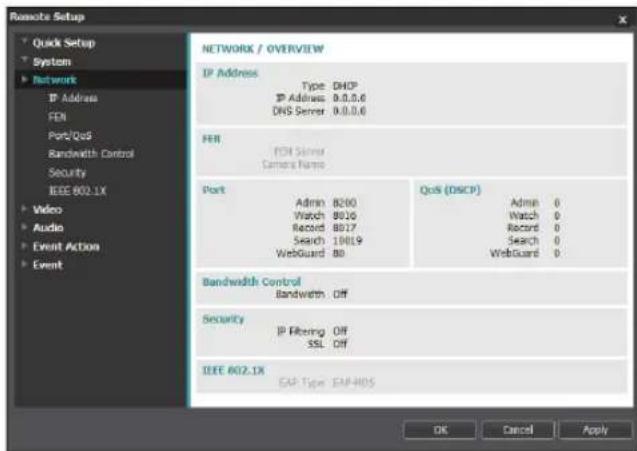Open the Event Action section in sidebar
This screenshot has width=637, height=451.
click(66, 247)
